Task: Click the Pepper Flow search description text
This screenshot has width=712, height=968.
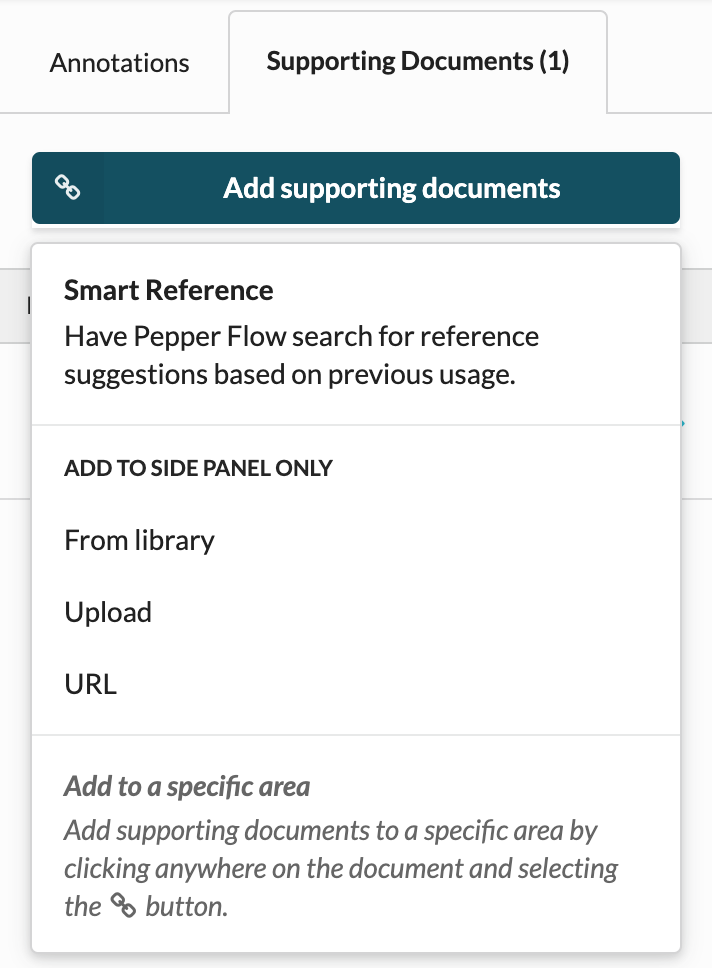Action: tap(301, 356)
